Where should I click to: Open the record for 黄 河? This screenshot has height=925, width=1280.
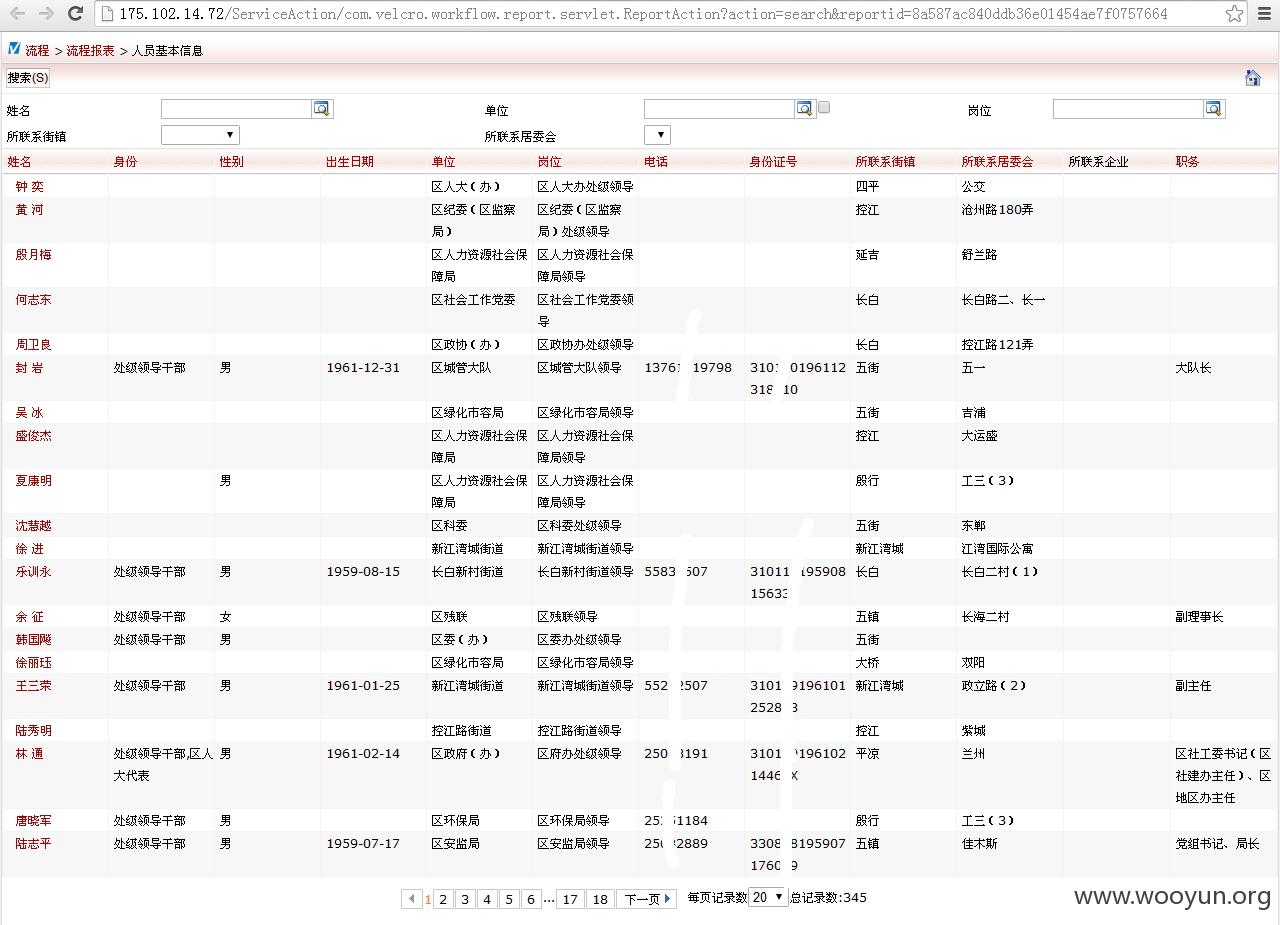click(x=29, y=210)
